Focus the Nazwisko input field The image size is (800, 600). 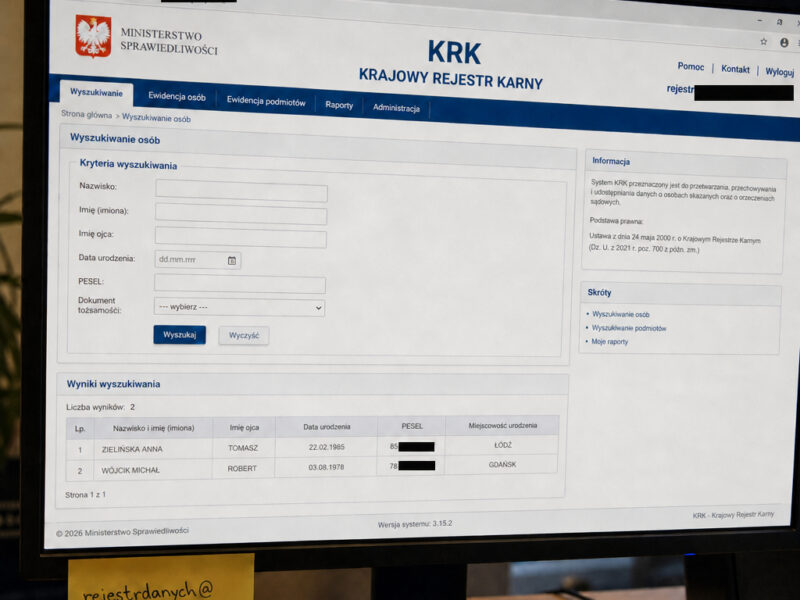tap(241, 191)
